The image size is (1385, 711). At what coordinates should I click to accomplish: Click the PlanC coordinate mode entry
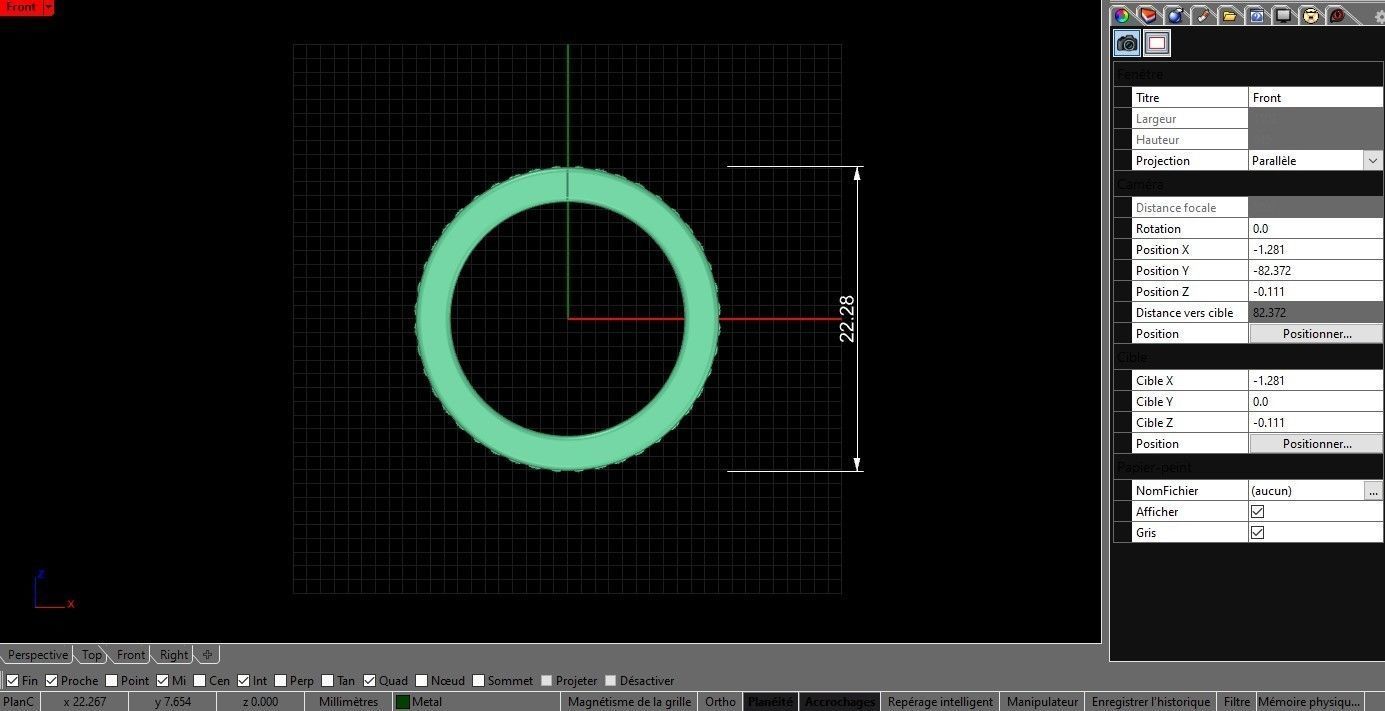pyautogui.click(x=19, y=702)
